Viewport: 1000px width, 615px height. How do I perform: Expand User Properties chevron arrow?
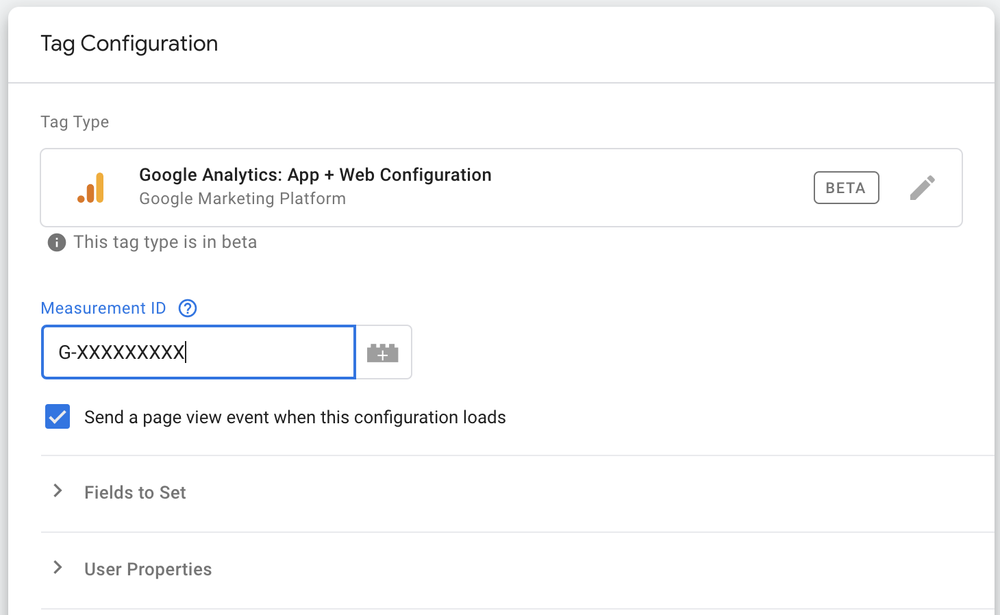[58, 568]
